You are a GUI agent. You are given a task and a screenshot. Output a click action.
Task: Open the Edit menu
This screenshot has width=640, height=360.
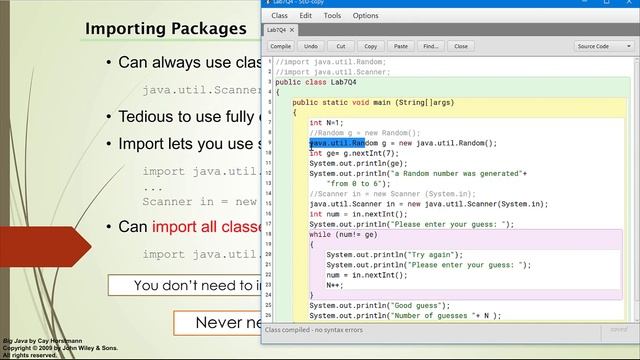[x=305, y=16]
